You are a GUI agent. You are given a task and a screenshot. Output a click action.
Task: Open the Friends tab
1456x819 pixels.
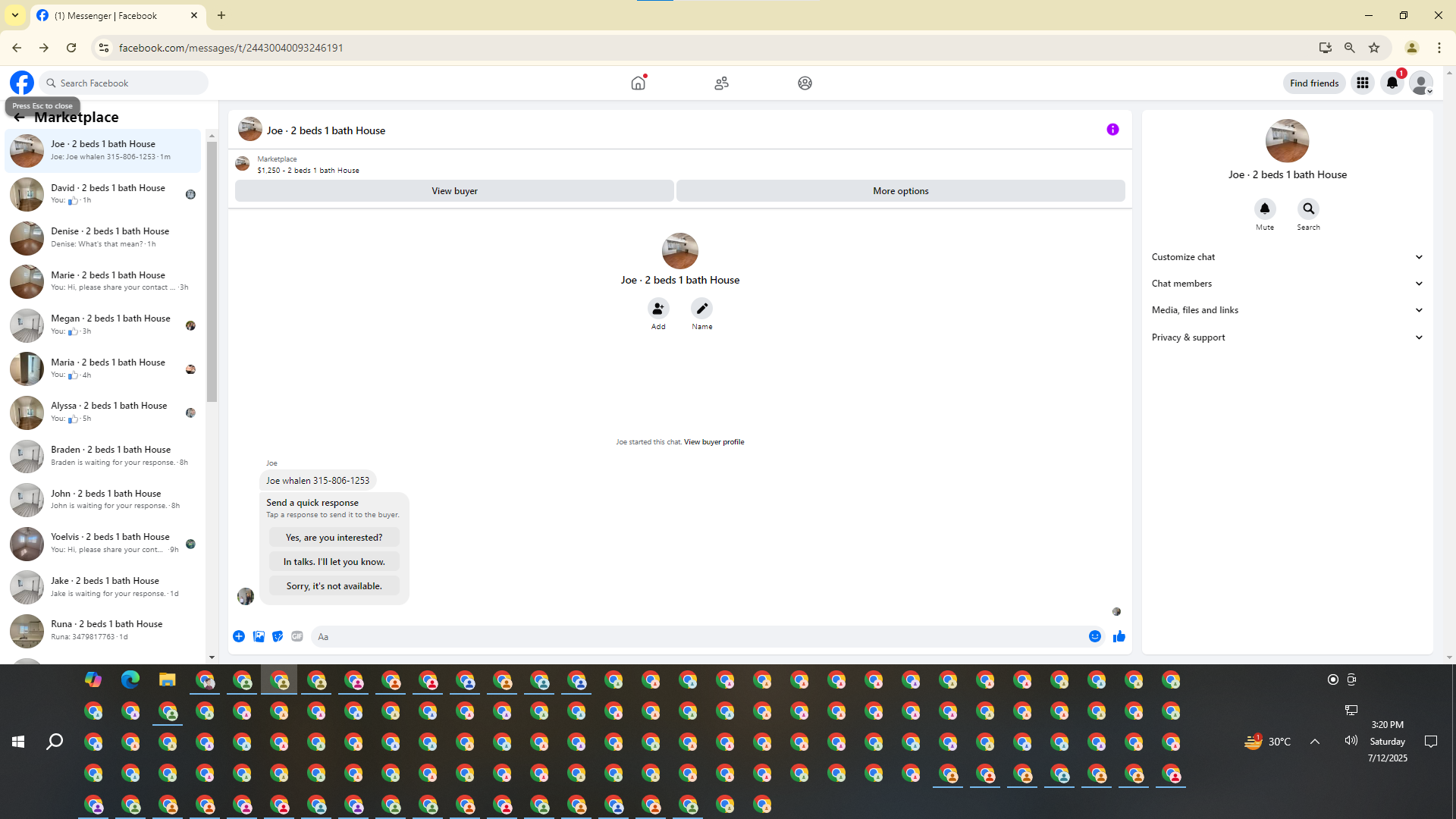point(721,83)
